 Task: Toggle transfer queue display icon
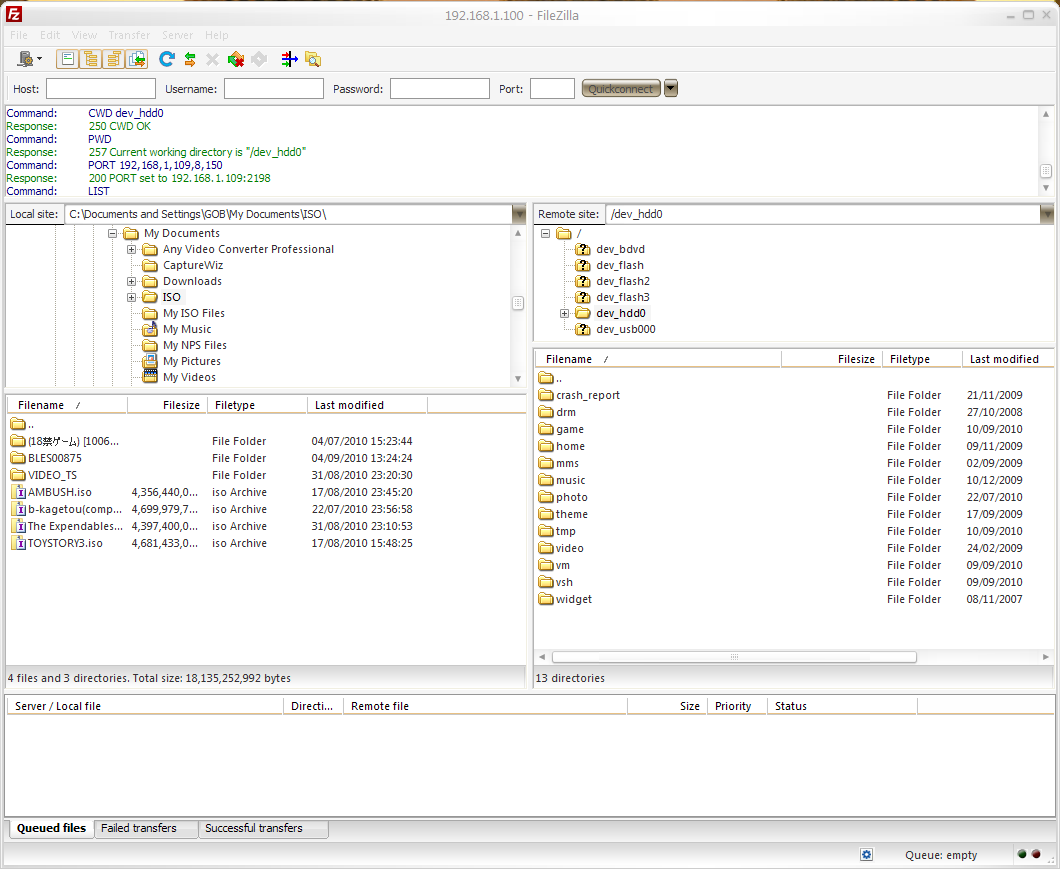[137, 59]
